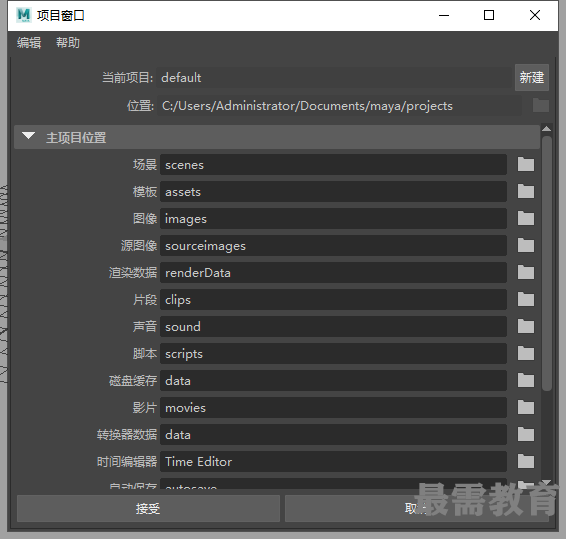Screen dimensions: 566x539
Task: Maximize the 项目窗口 window
Action: (x=489, y=16)
